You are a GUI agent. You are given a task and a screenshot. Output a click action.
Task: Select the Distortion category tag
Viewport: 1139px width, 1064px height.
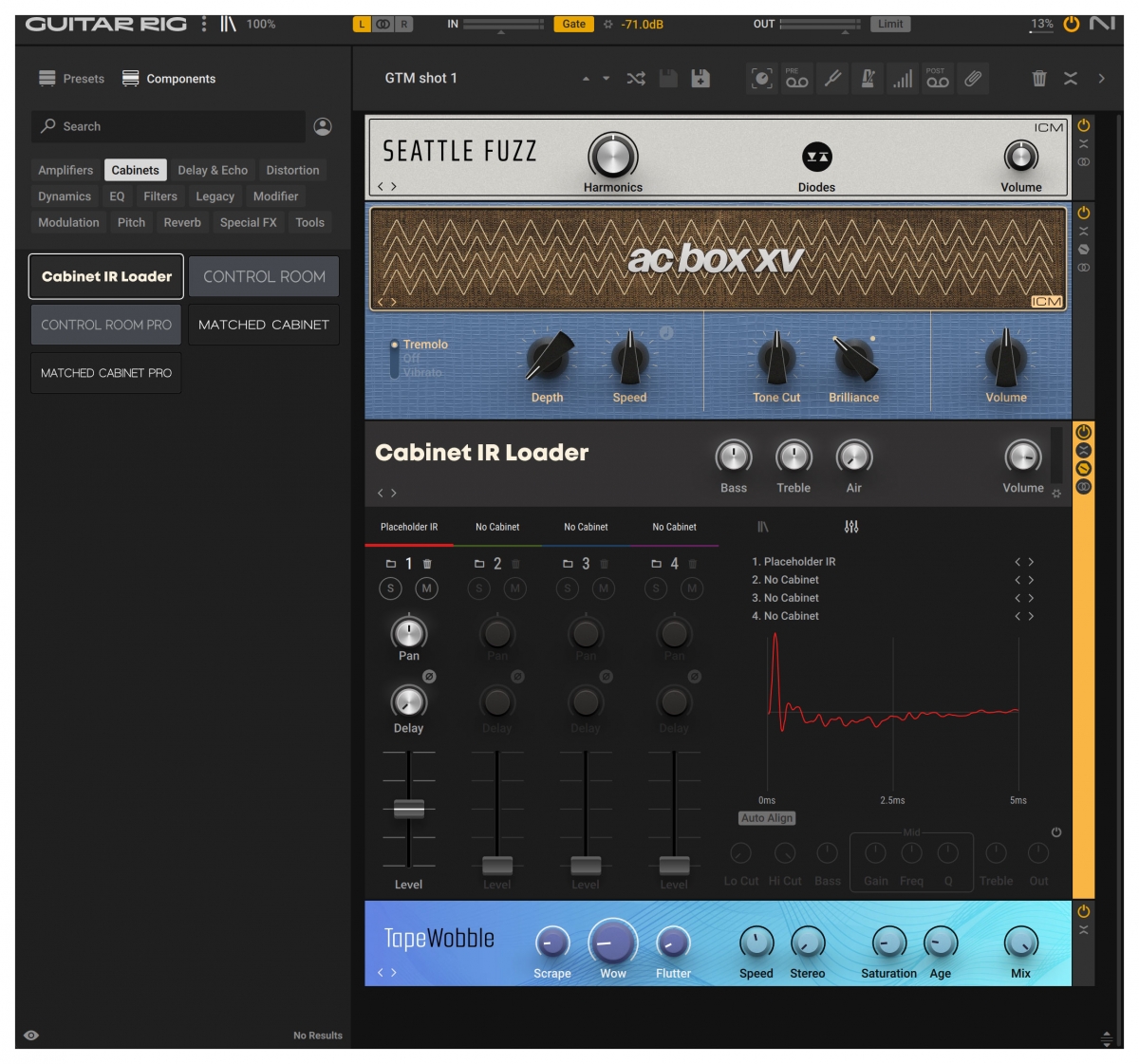292,170
